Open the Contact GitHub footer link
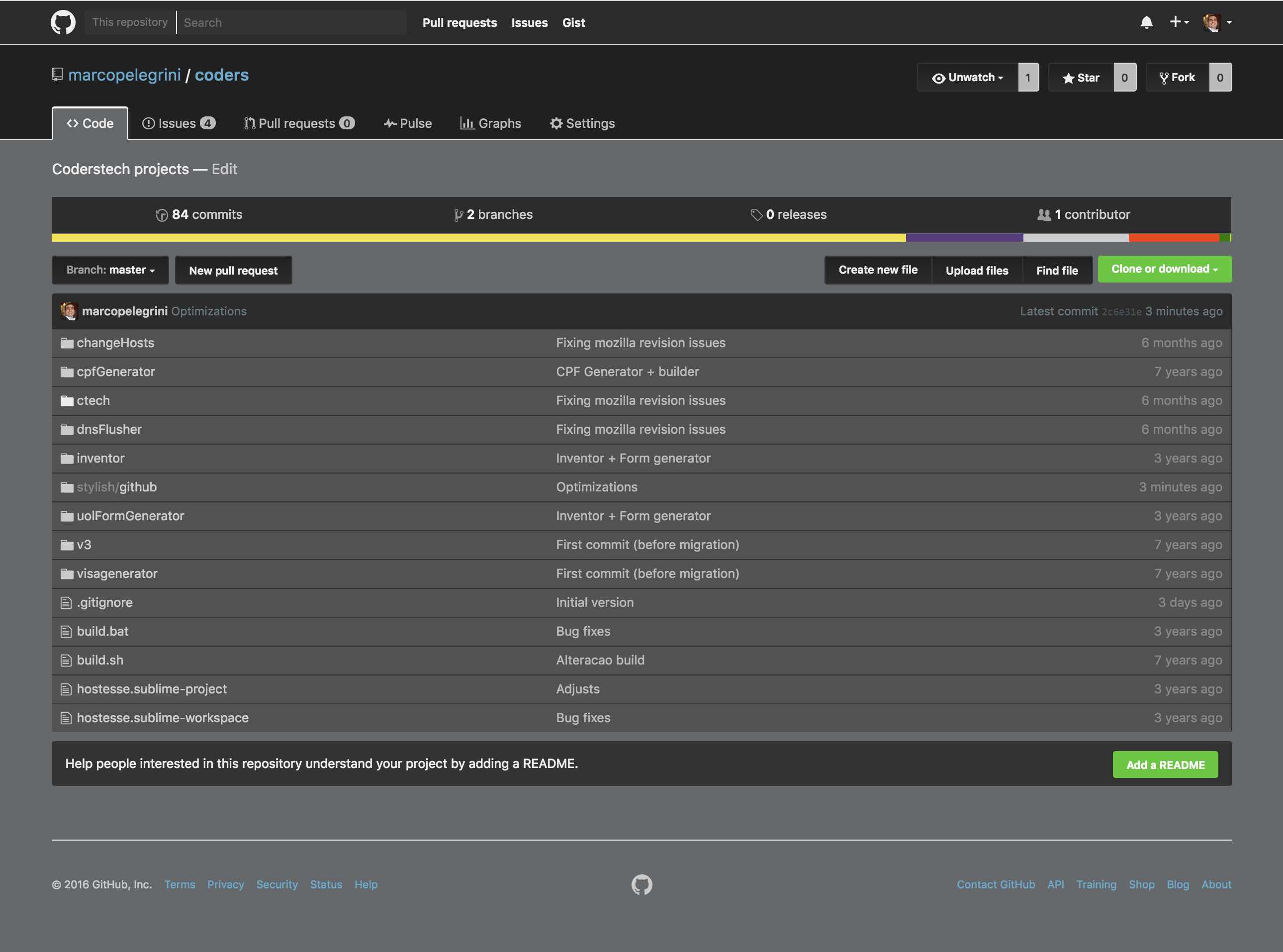Viewport: 1283px width, 952px height. [x=996, y=884]
